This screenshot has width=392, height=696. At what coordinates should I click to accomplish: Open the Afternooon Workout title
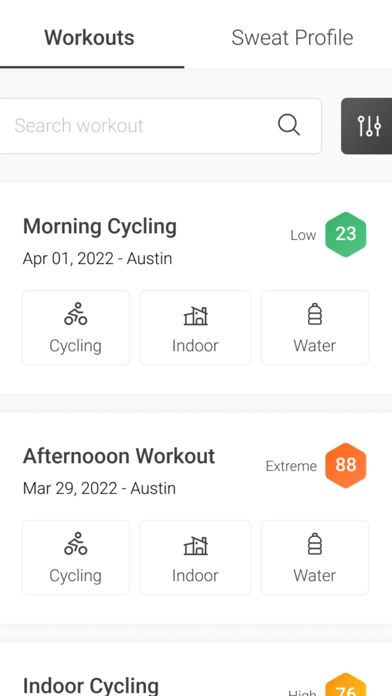119,456
